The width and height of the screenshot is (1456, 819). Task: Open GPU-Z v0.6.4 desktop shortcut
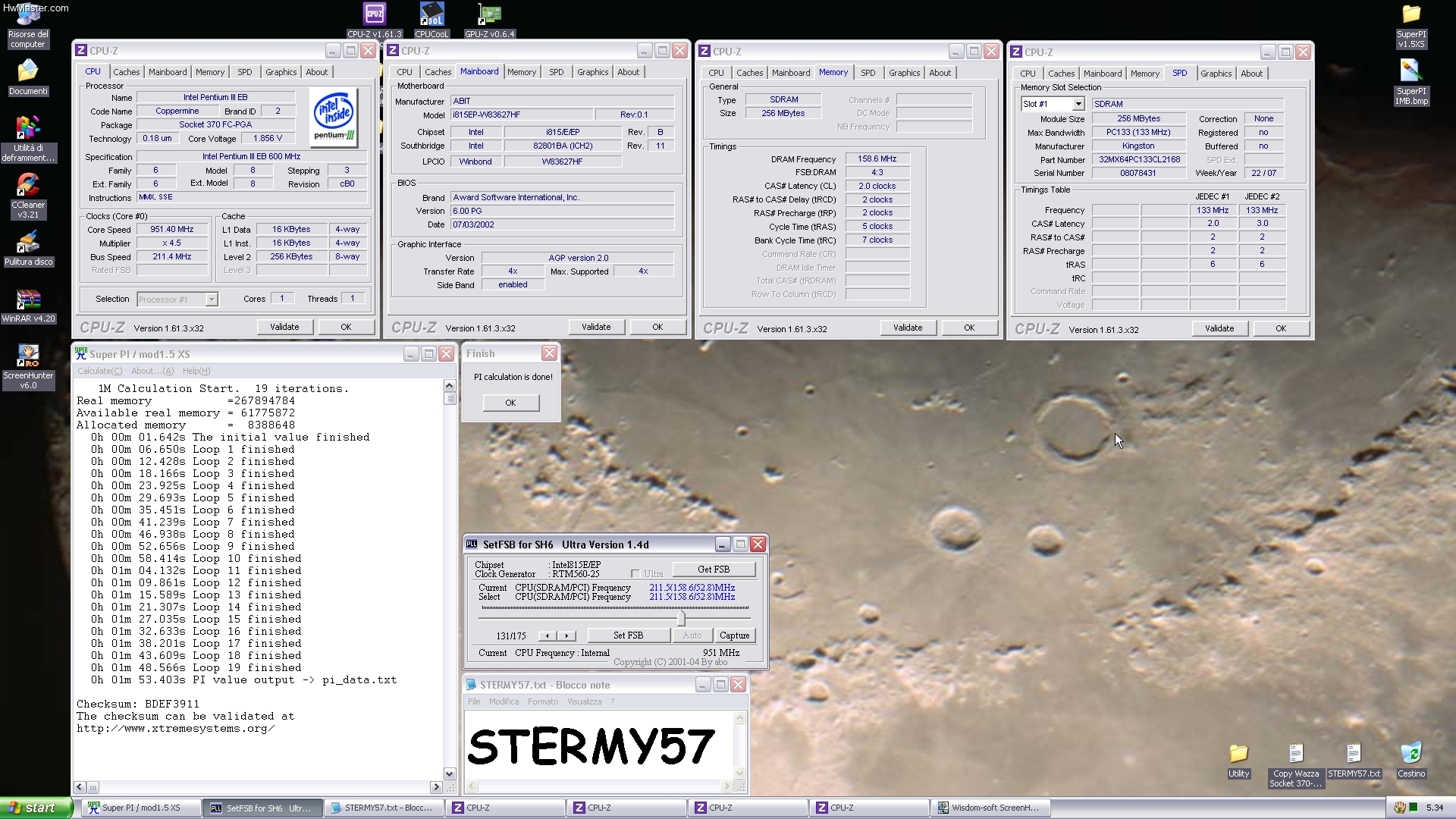tap(489, 20)
